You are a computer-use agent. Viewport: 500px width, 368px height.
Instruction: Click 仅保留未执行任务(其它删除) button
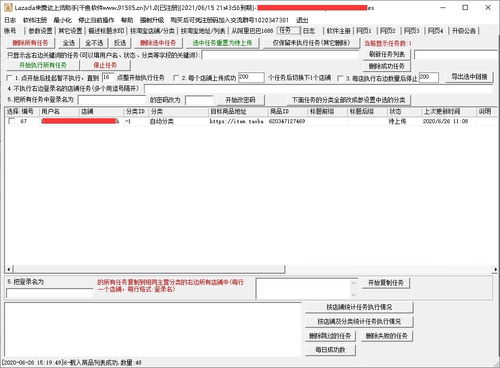(x=311, y=43)
